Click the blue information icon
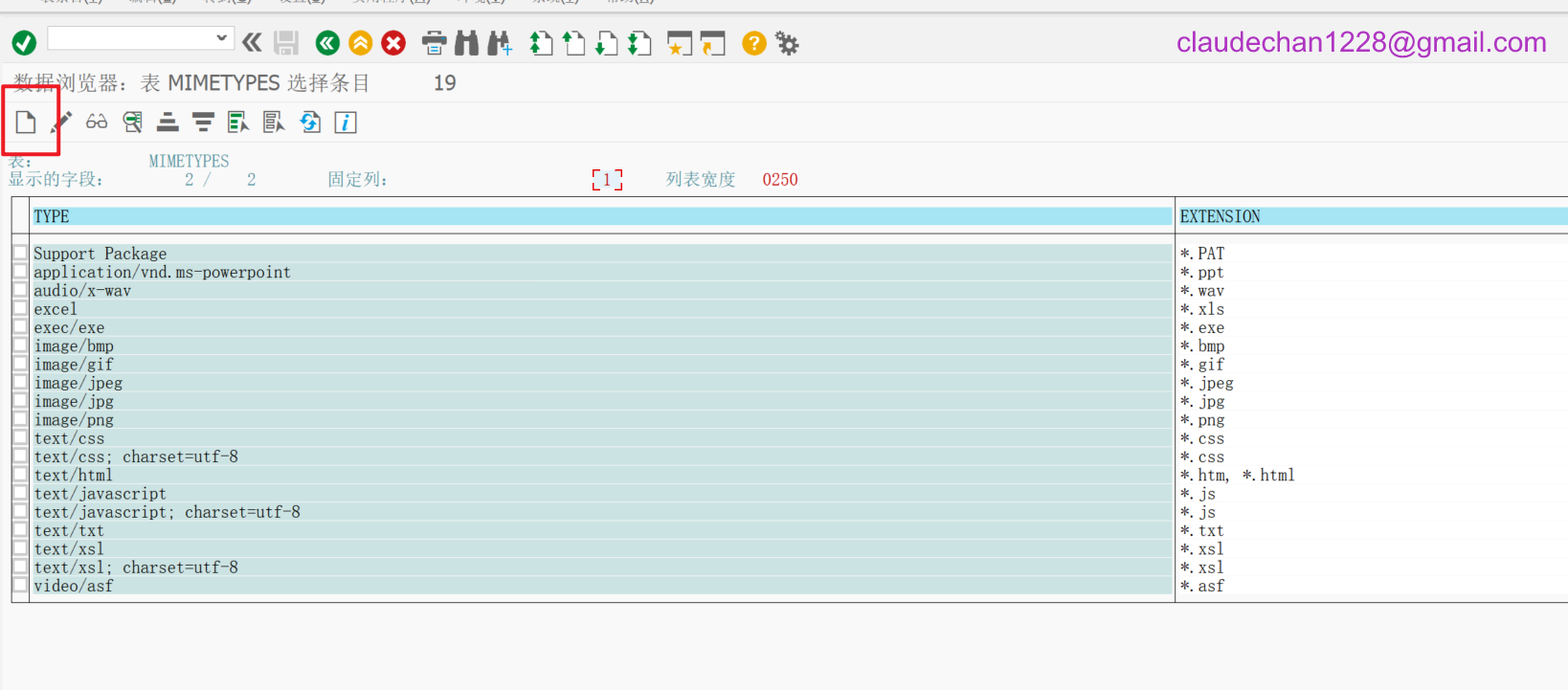Viewport: 1568px width, 690px height. coord(346,122)
